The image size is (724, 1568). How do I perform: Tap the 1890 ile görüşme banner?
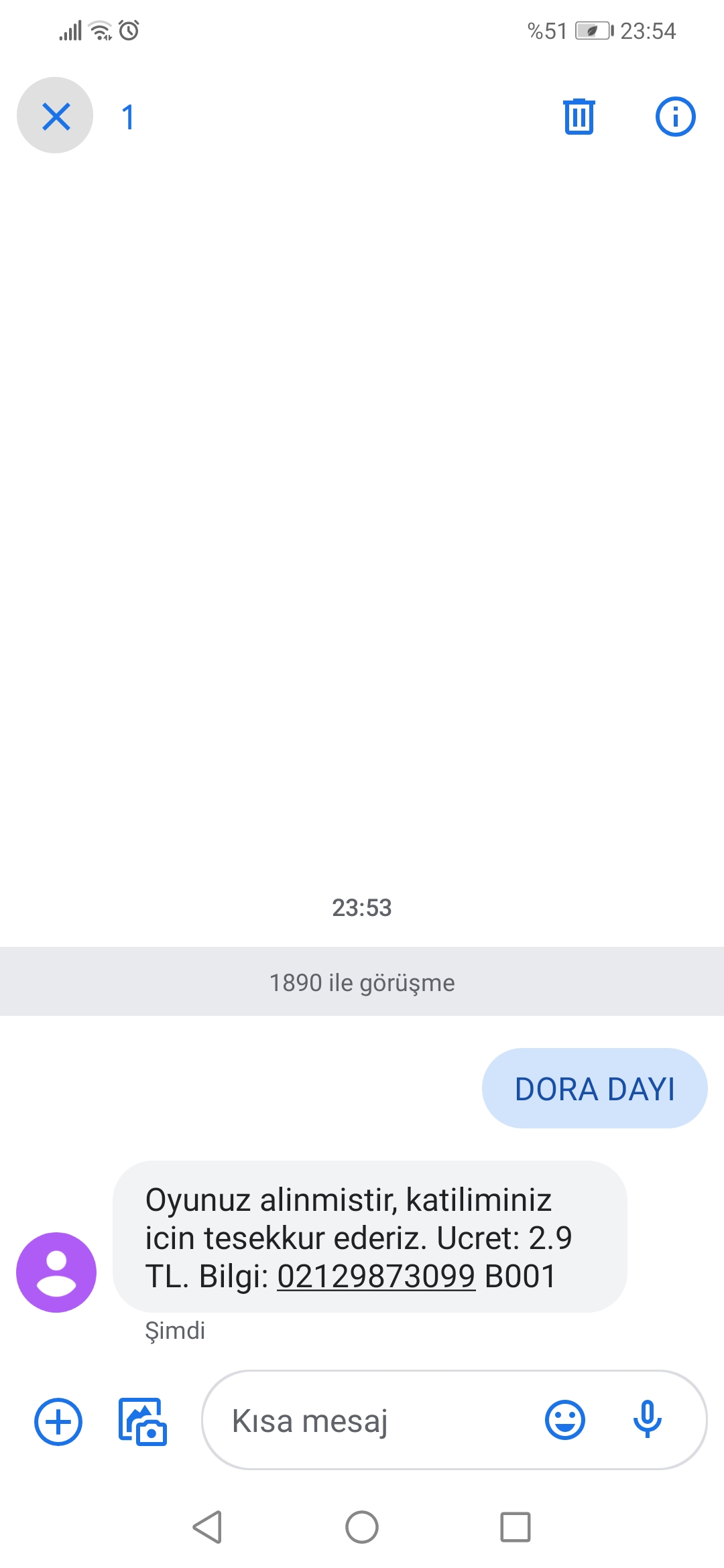tap(362, 982)
